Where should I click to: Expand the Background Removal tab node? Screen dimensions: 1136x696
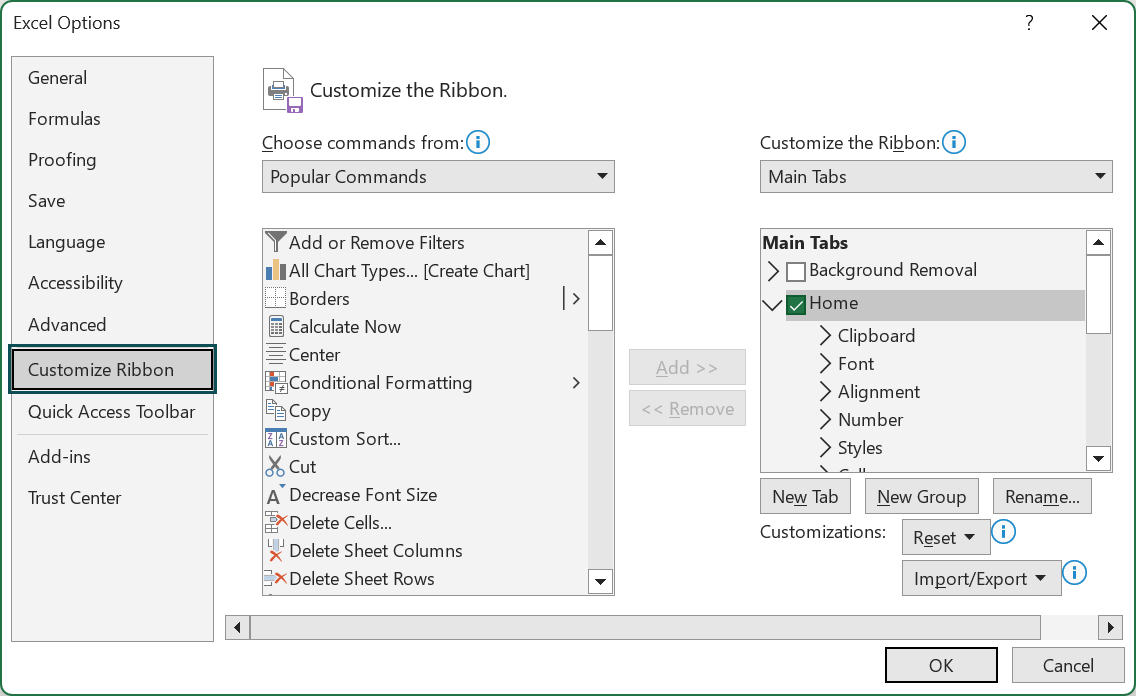(773, 272)
